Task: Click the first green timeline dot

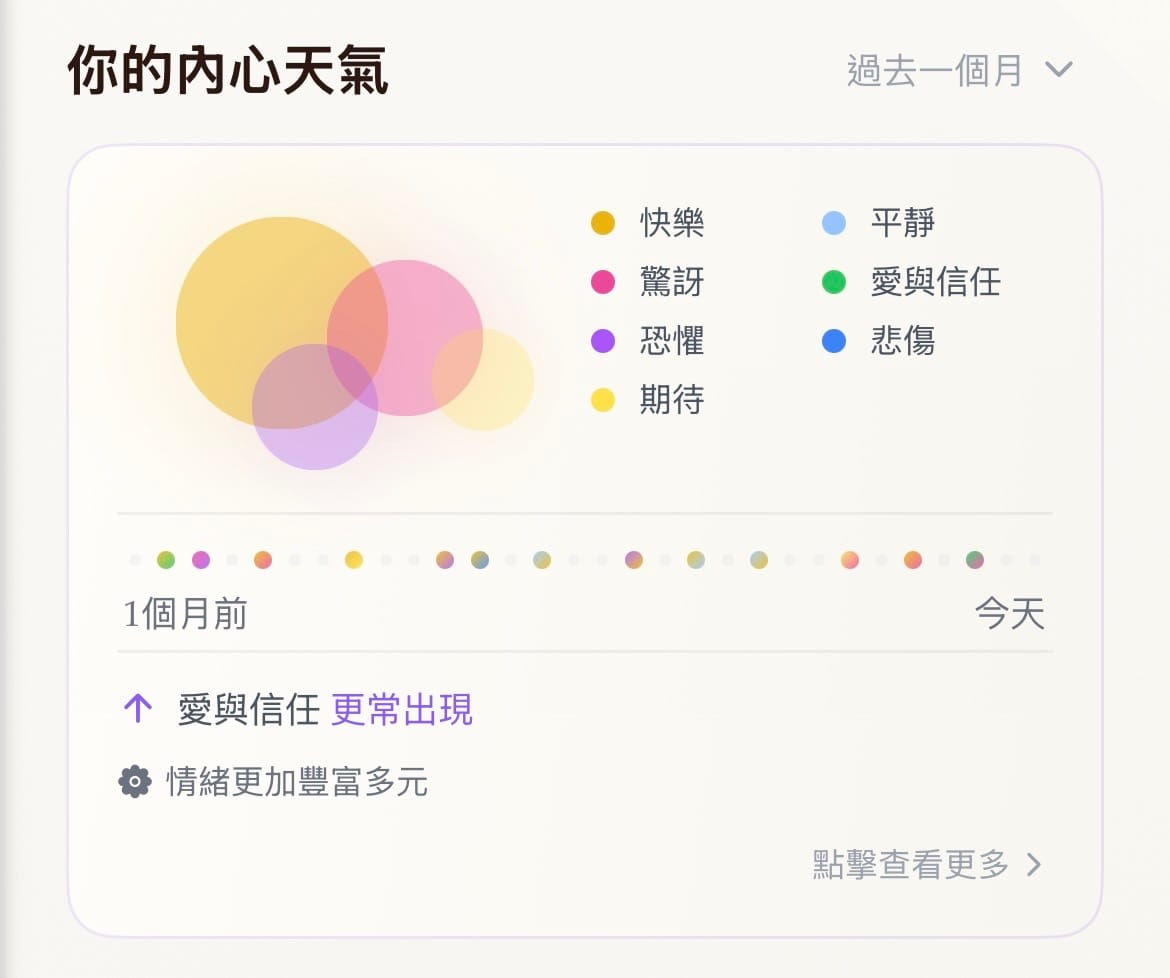Action: [x=166, y=560]
